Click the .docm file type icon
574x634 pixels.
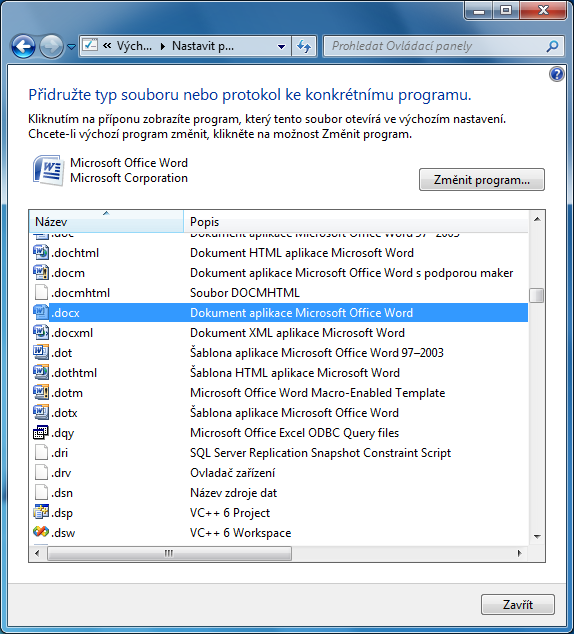click(x=41, y=273)
